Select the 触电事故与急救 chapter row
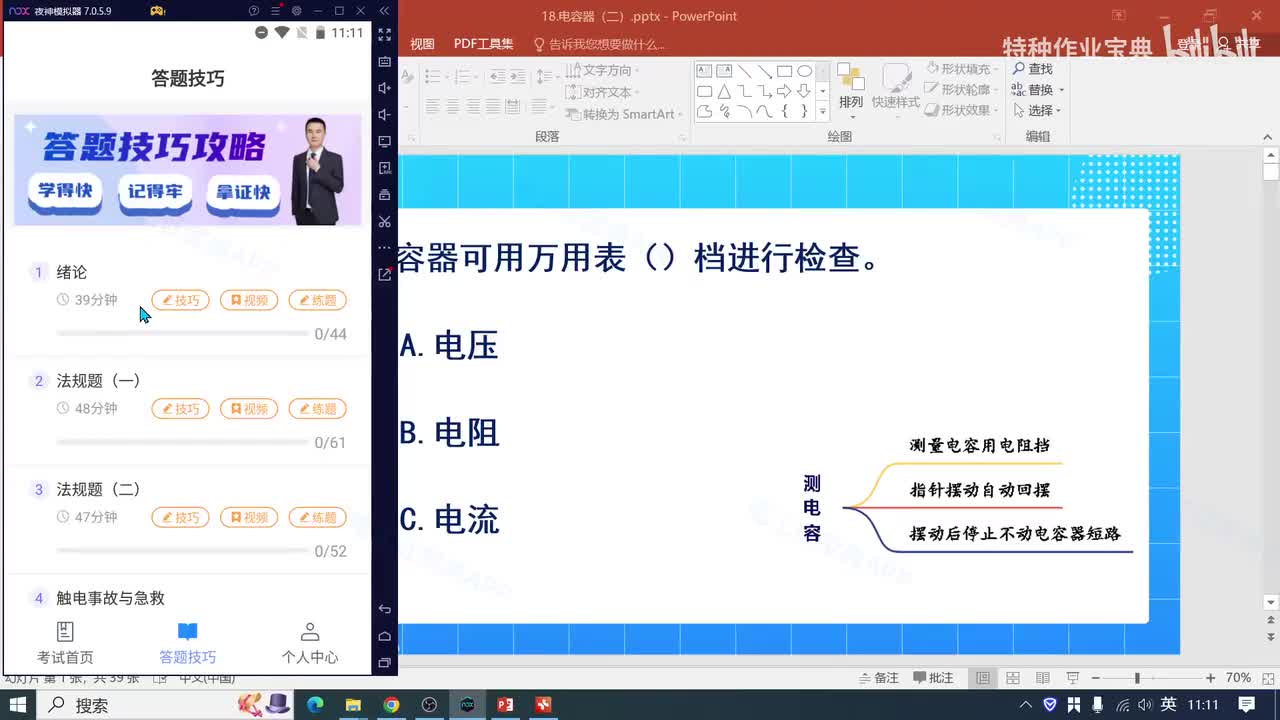This screenshot has width=1280, height=720. point(188,598)
